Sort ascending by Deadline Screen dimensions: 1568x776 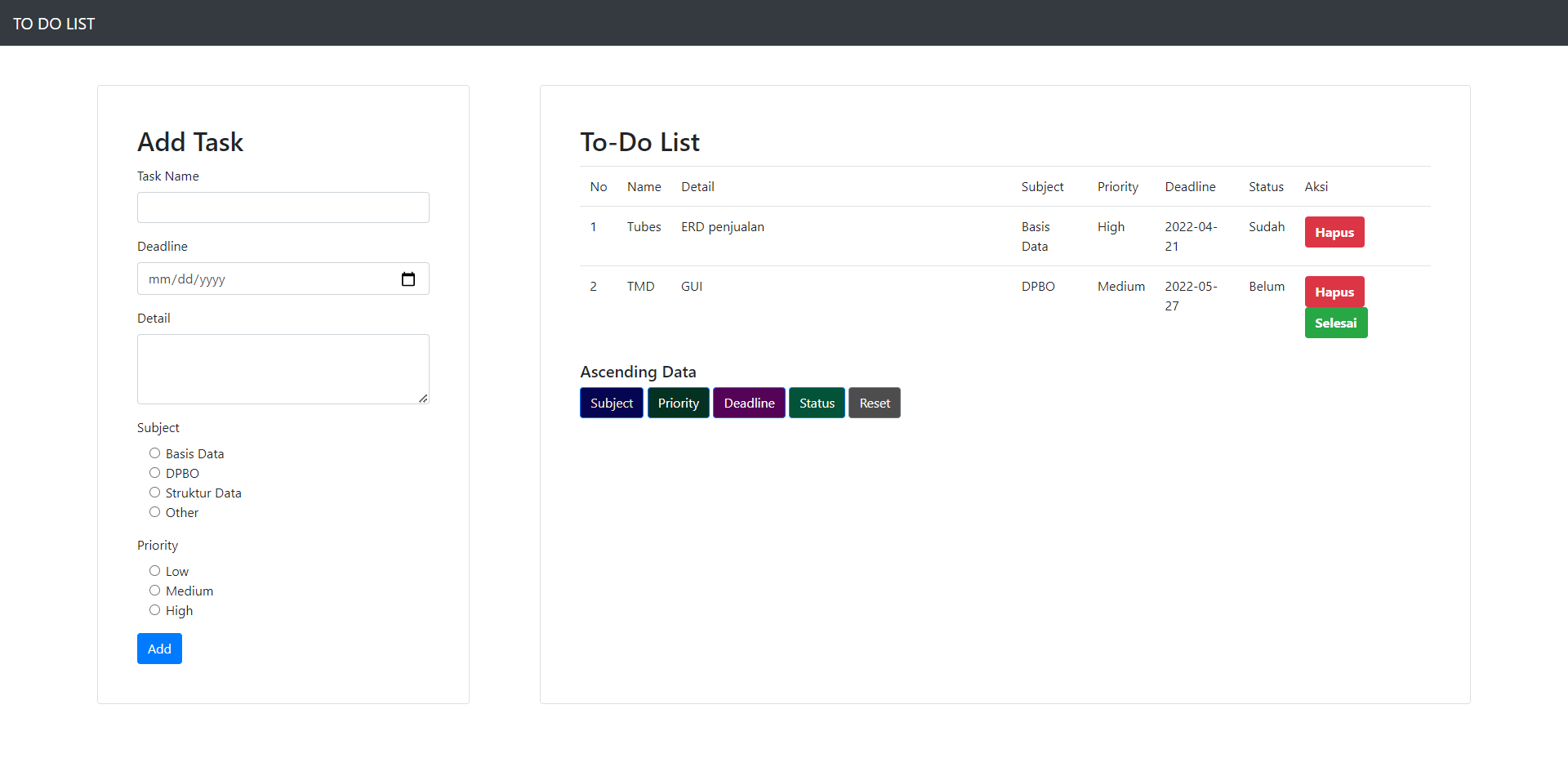point(749,403)
